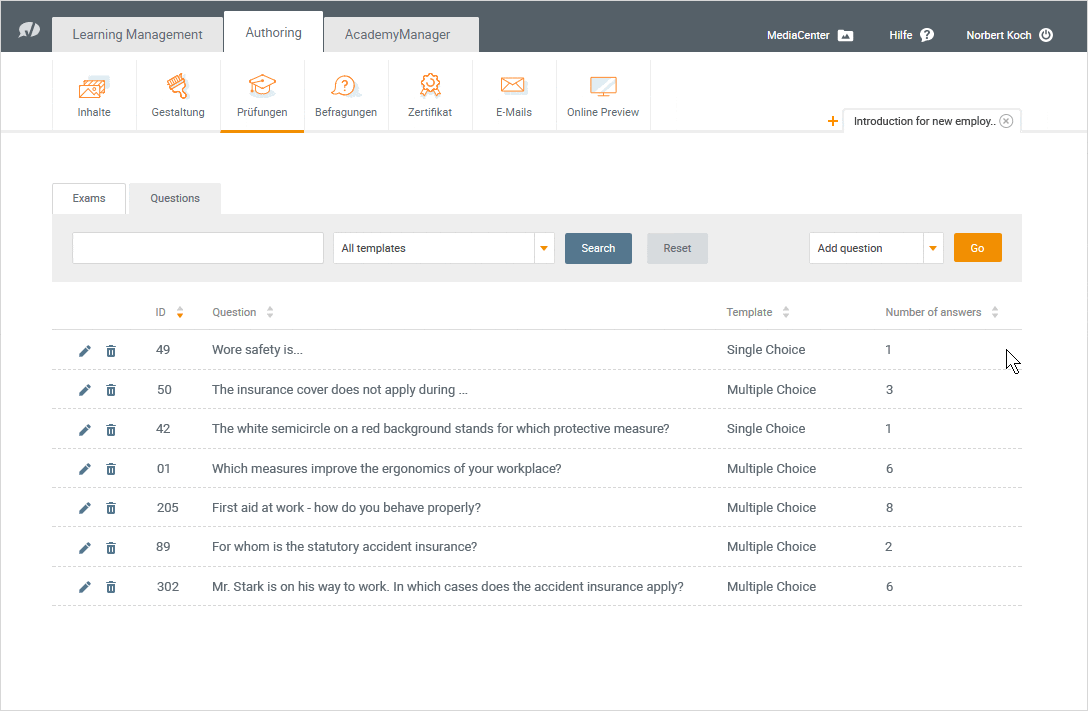Switch to the Exams tab

tap(89, 199)
